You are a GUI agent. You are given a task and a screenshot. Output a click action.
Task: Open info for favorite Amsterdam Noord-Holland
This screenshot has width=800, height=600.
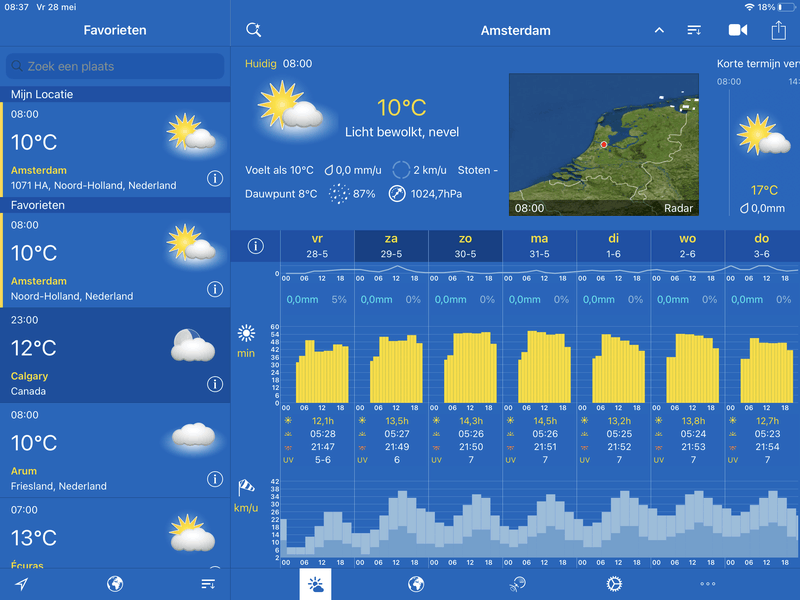tap(215, 289)
